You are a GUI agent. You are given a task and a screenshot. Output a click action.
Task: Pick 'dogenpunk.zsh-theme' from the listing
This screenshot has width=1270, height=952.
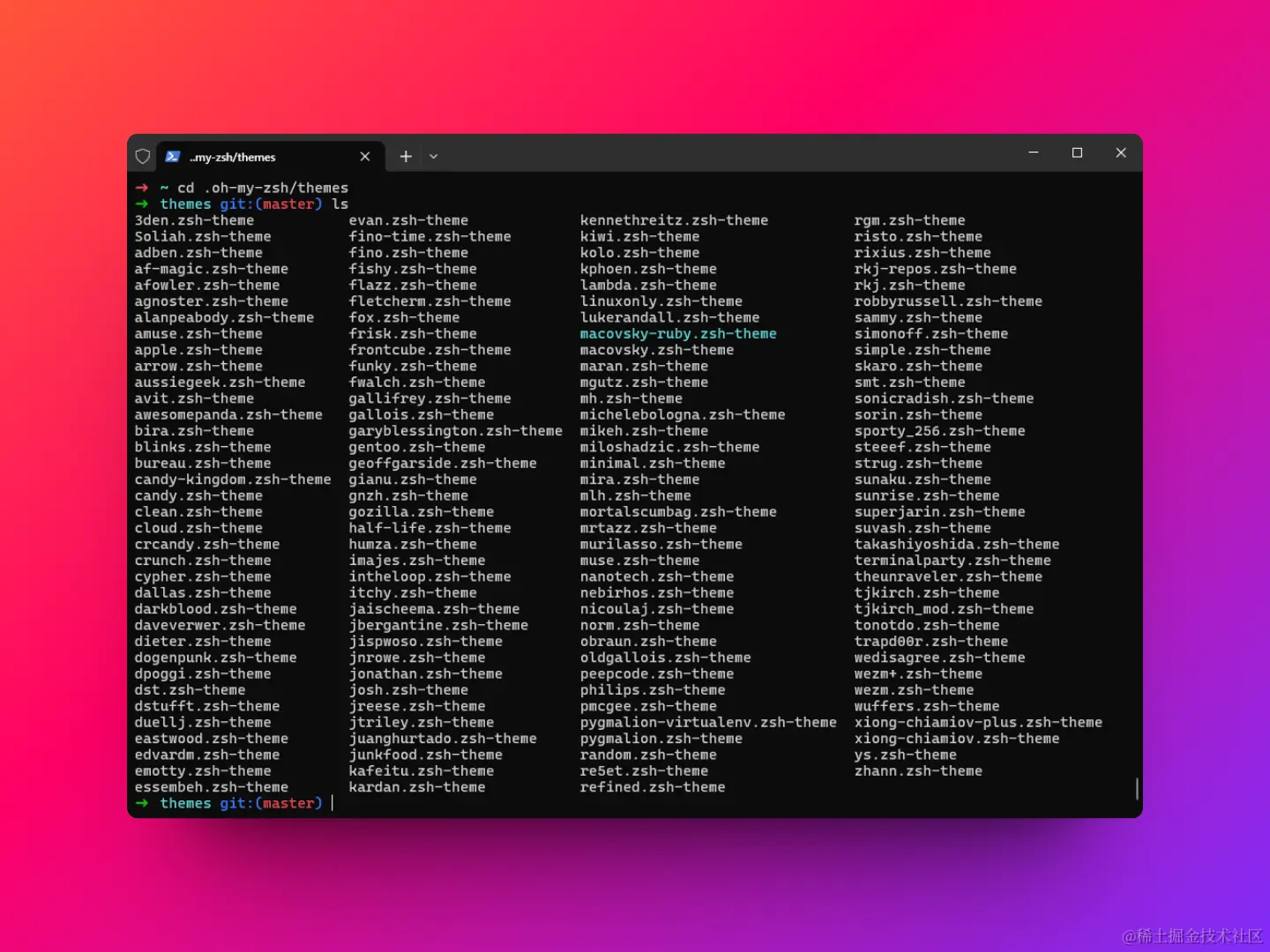pos(216,658)
